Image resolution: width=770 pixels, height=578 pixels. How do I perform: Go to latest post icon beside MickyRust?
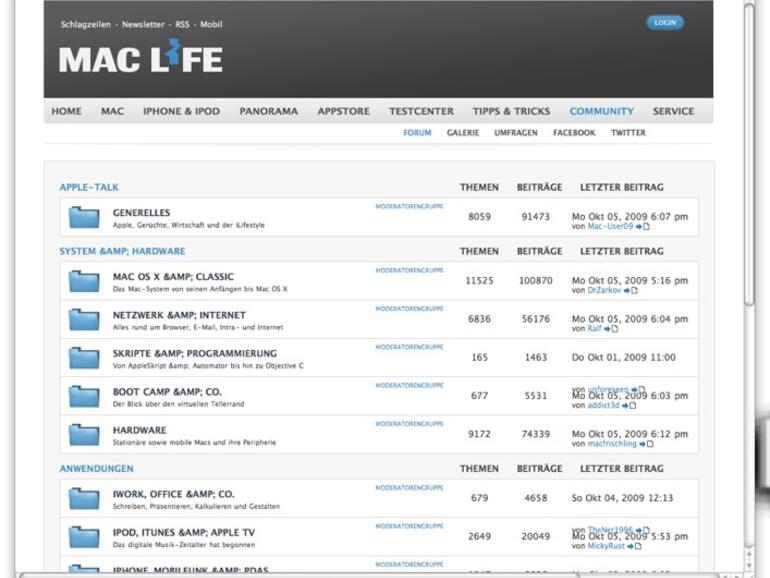(634, 546)
